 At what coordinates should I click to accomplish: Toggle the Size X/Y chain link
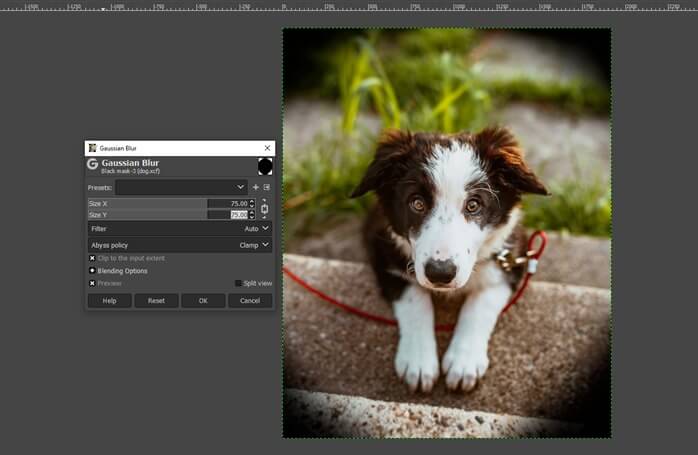pos(265,209)
